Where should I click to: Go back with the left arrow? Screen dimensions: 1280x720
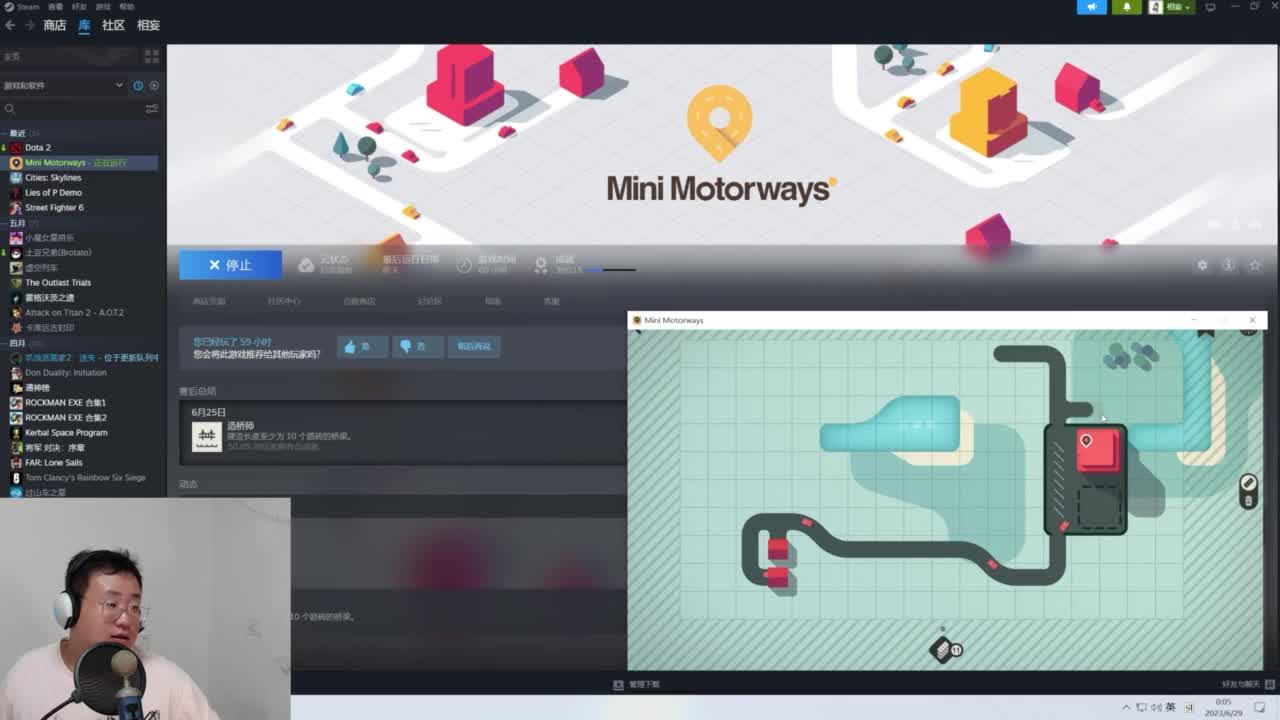10,25
